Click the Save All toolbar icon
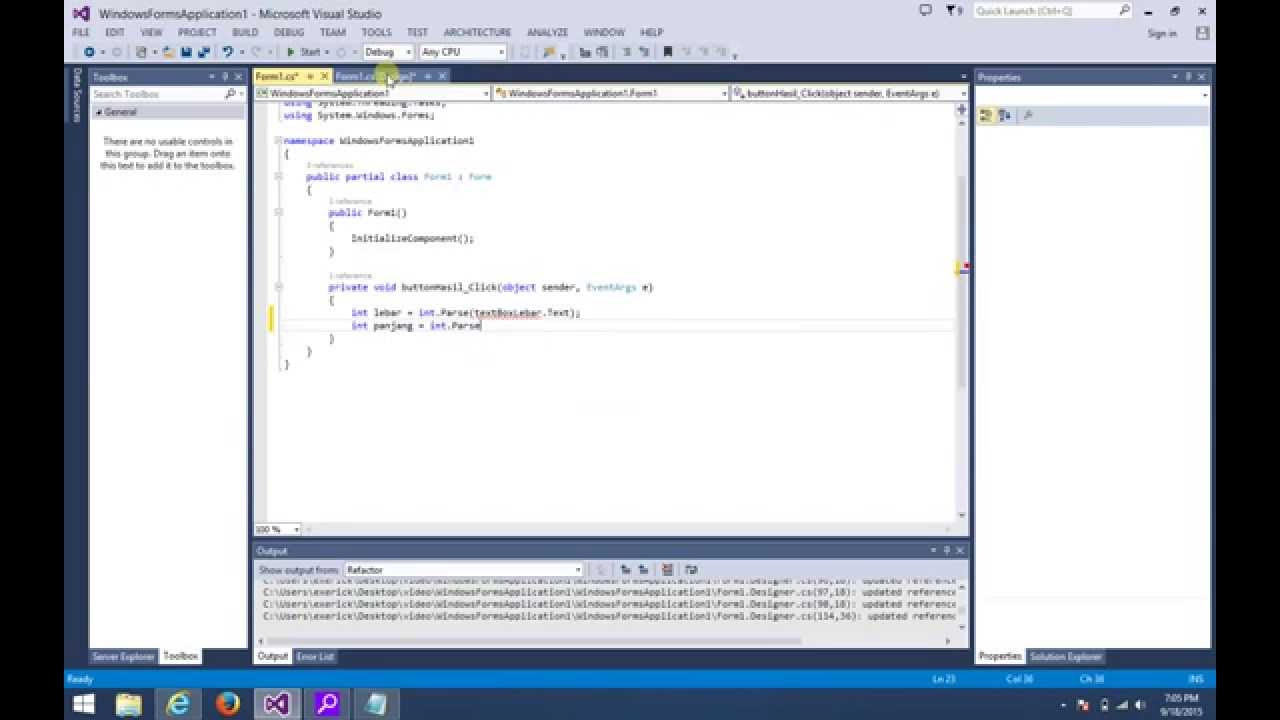Viewport: 1280px width, 720px height. (x=203, y=52)
